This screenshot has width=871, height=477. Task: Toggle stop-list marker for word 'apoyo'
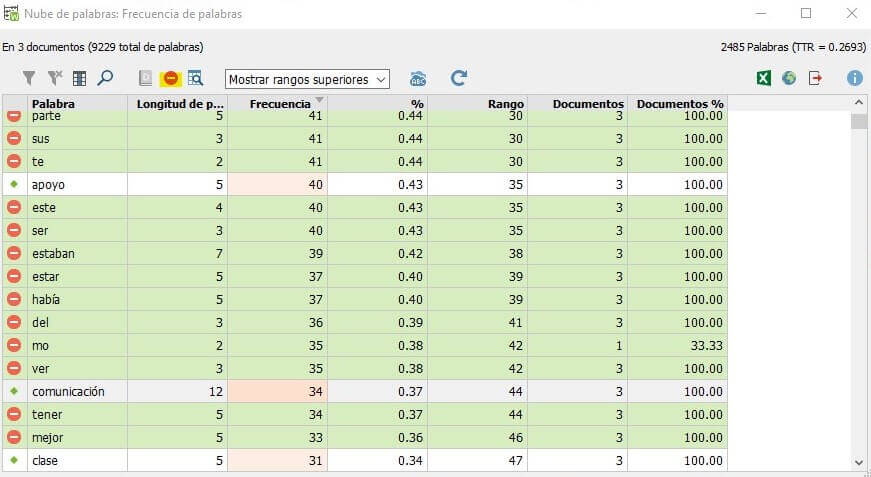14,184
